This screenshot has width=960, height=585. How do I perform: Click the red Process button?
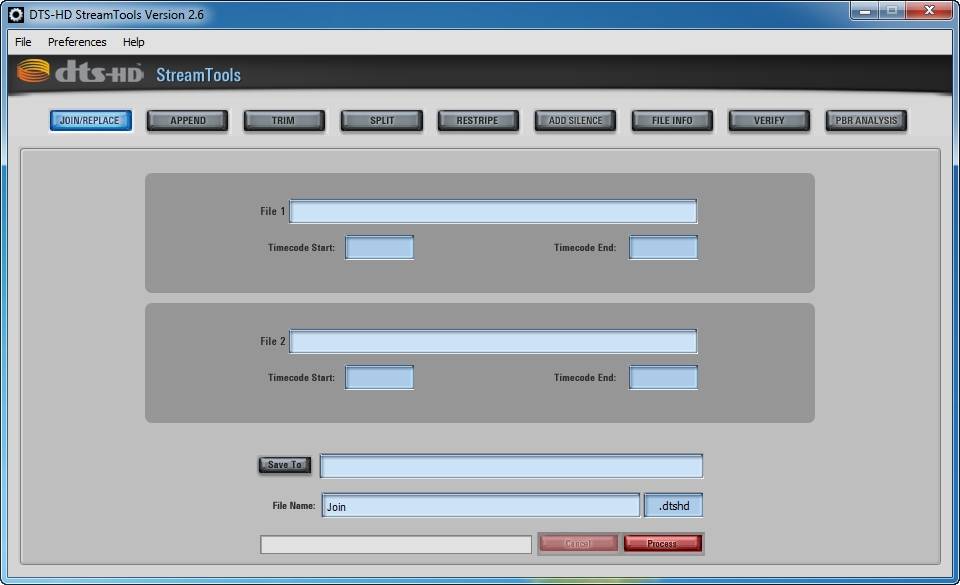(662, 543)
